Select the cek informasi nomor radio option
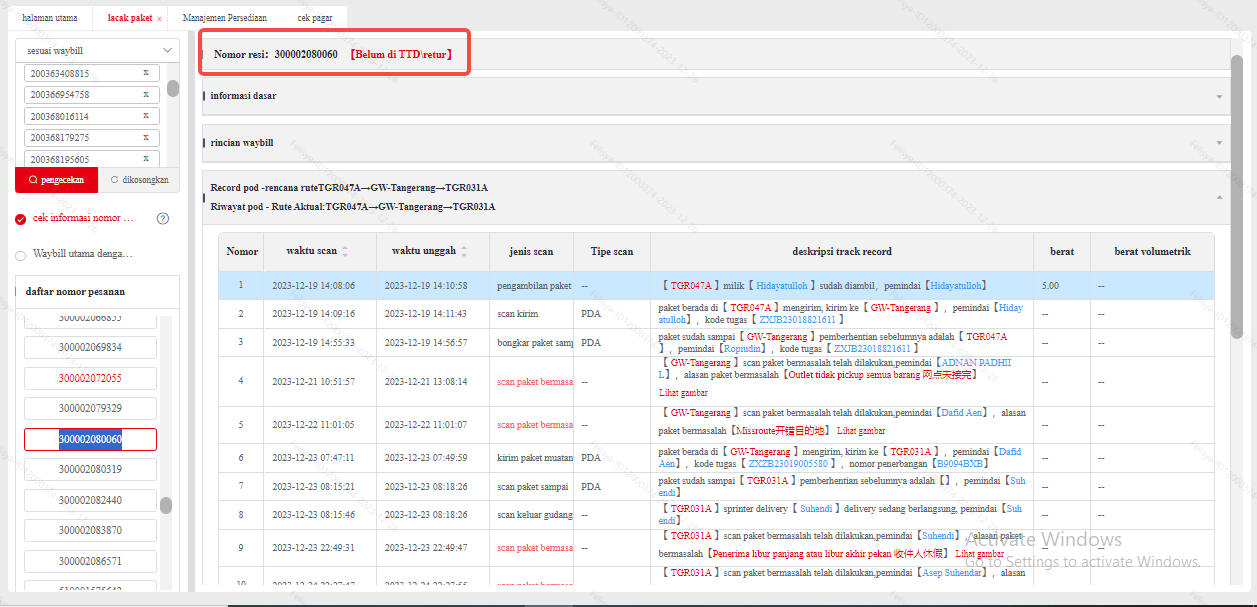1257x607 pixels. click(21, 219)
